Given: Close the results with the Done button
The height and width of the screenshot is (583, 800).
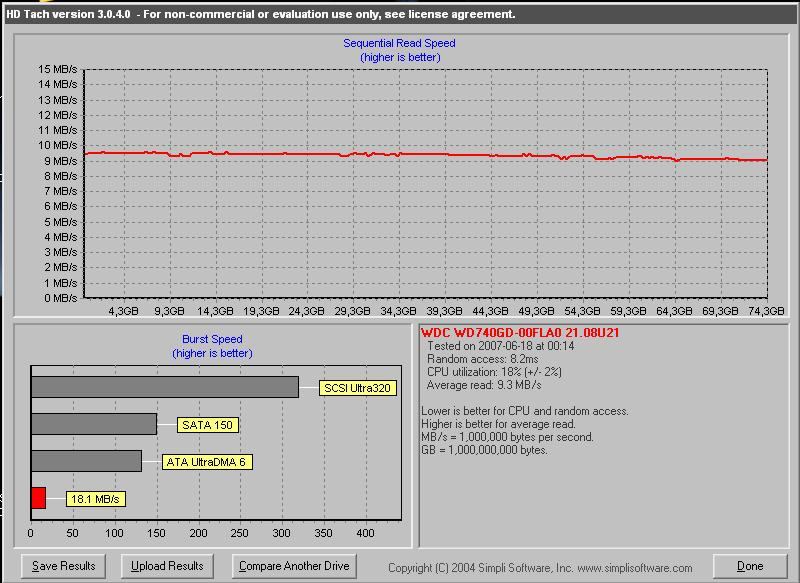Looking at the screenshot, I should pyautogui.click(x=750, y=566).
